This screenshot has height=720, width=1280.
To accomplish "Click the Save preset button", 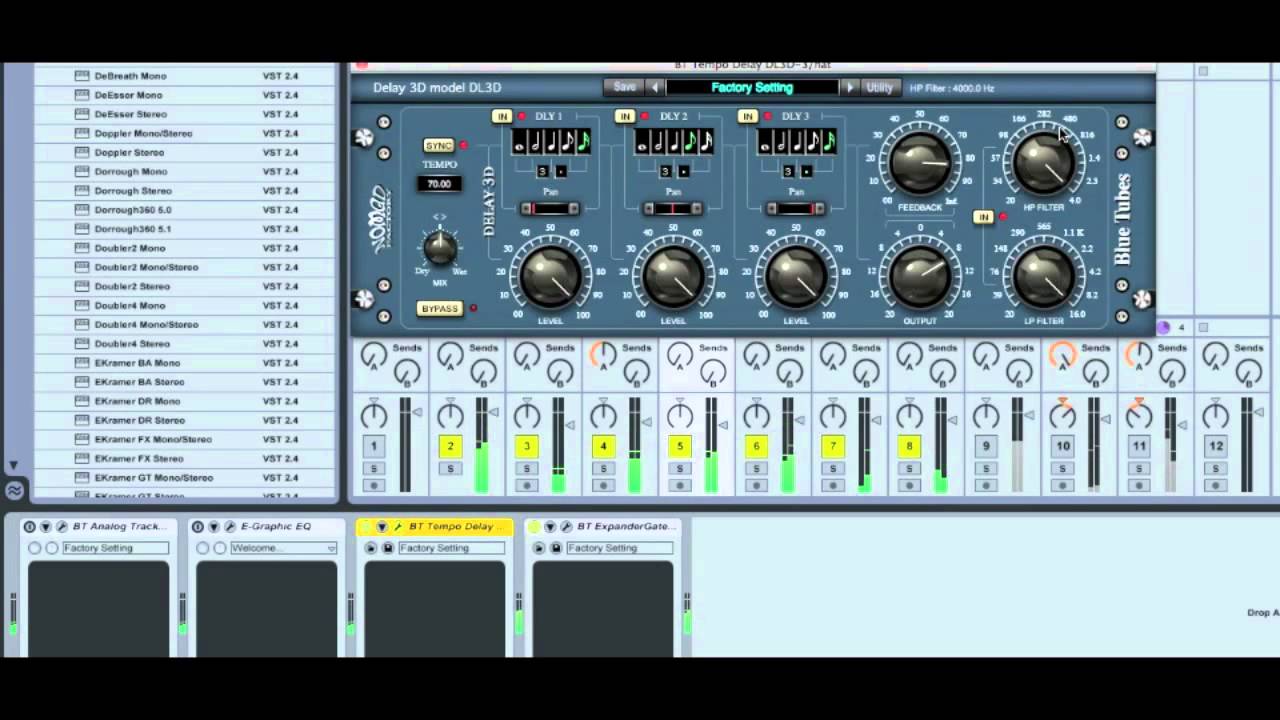I will (624, 88).
